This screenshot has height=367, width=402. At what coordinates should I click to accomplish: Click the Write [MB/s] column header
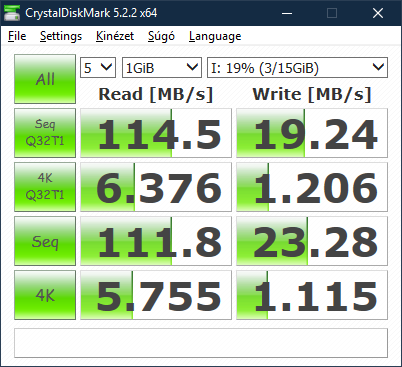click(x=312, y=94)
